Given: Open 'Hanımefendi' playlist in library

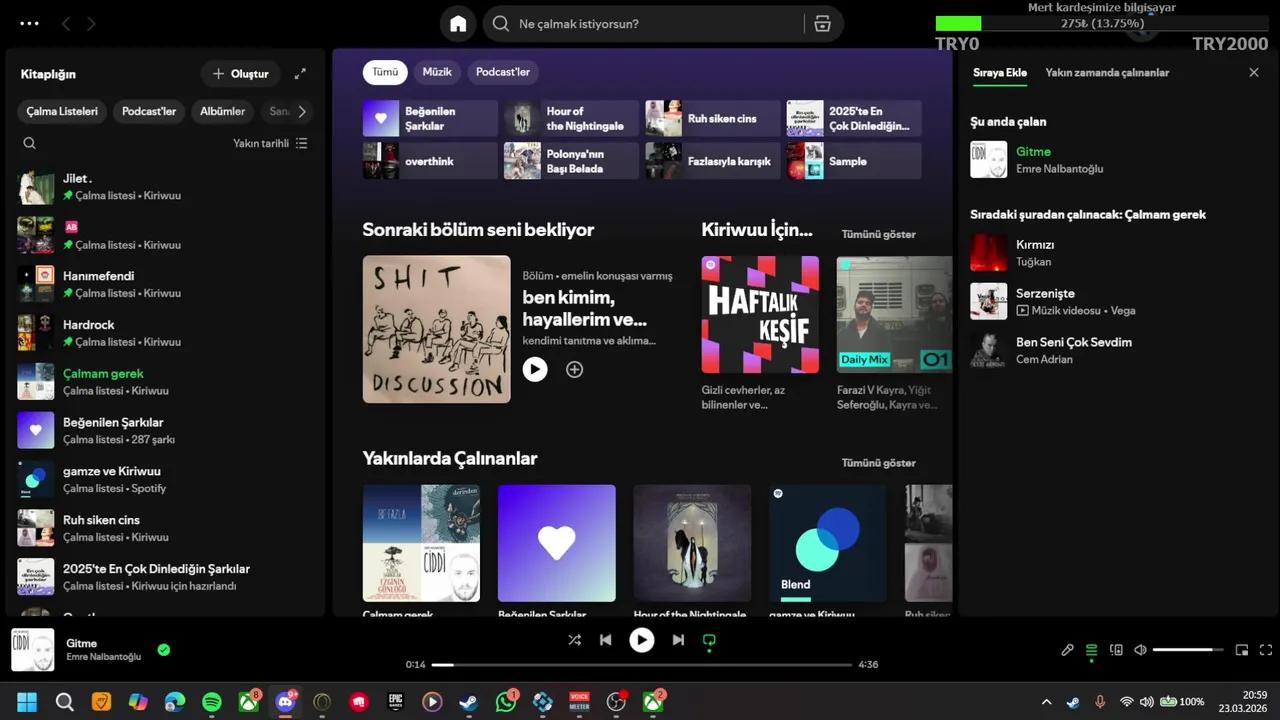Looking at the screenshot, I should pos(166,284).
